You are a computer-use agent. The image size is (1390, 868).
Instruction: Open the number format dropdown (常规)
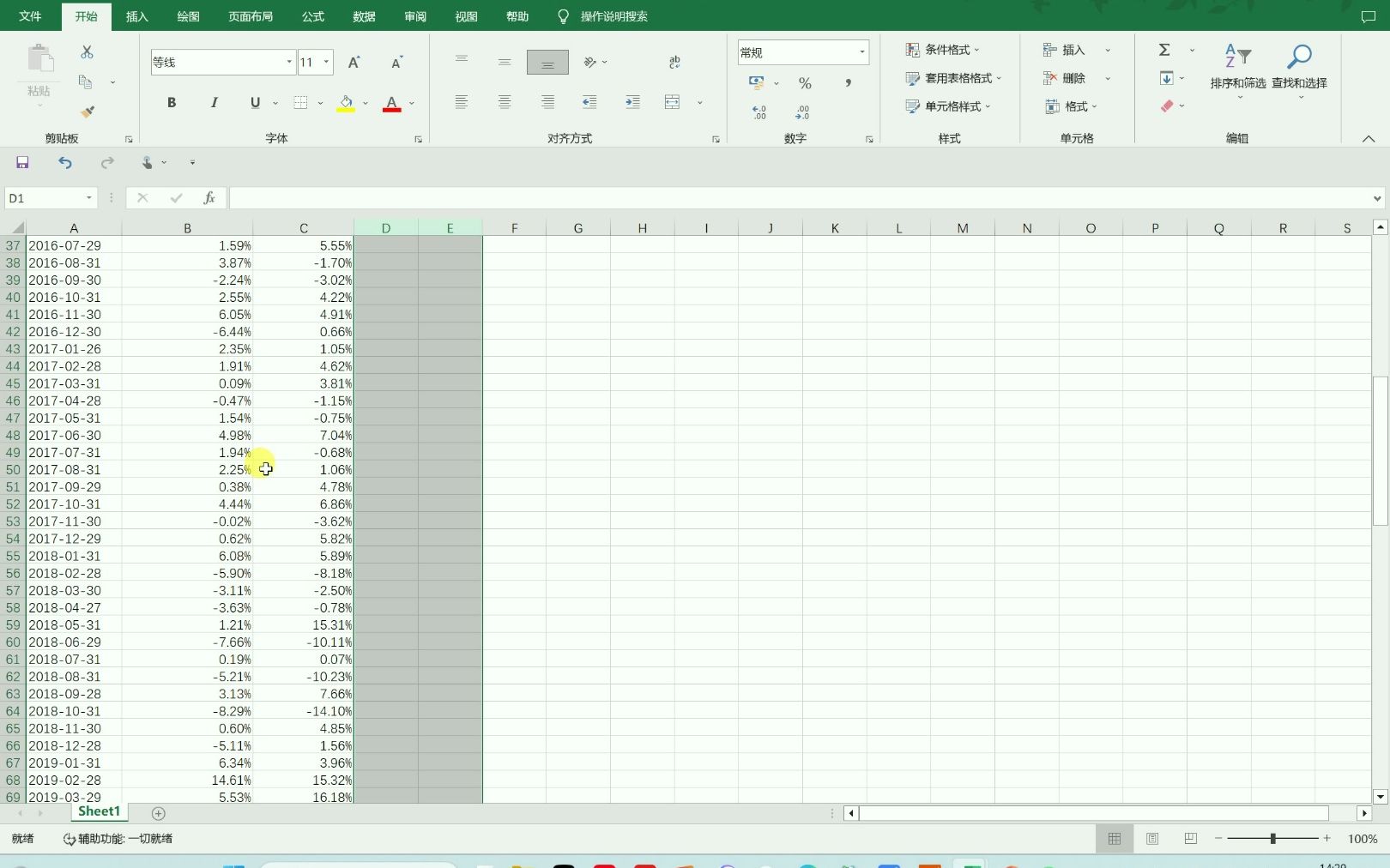(861, 52)
